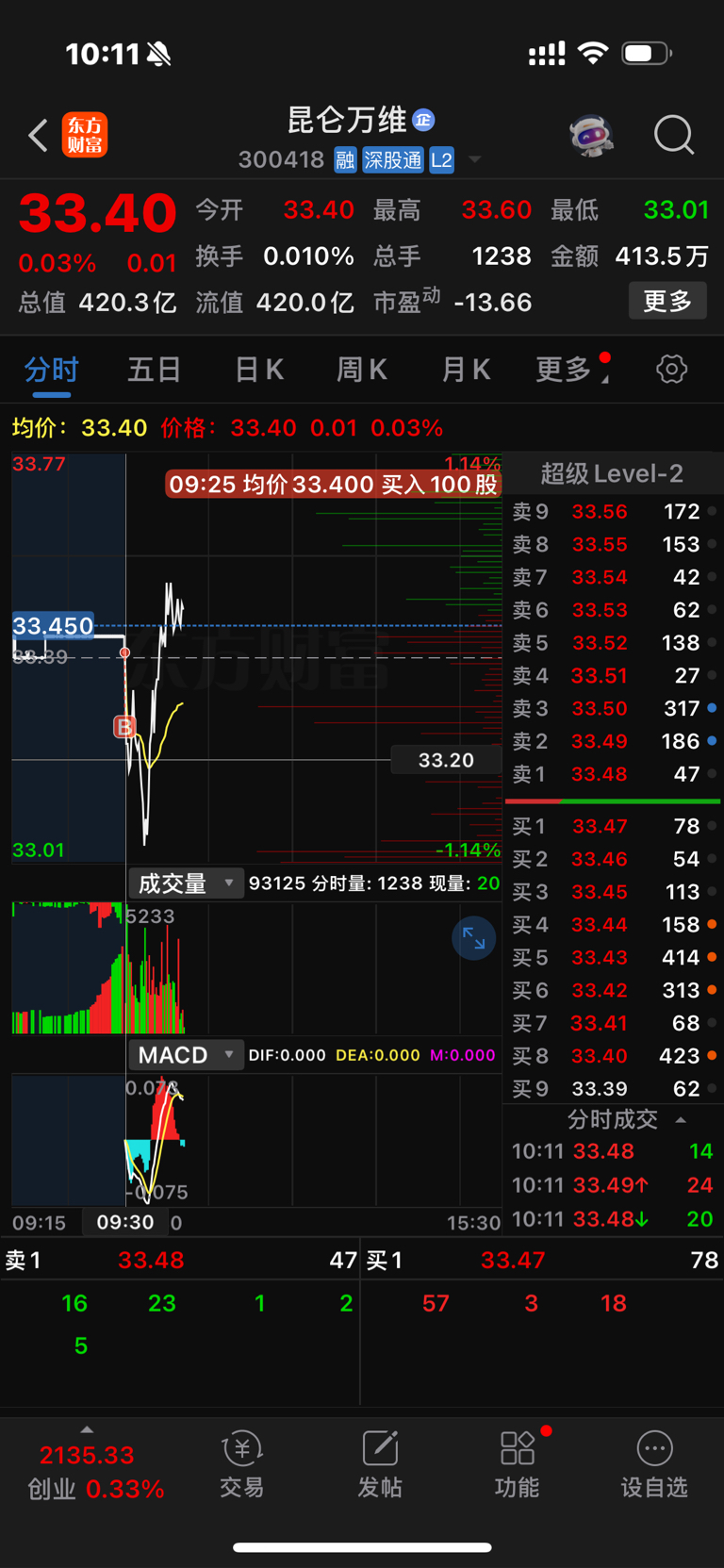
Task: Switch to the 五日 tab
Action: [154, 370]
